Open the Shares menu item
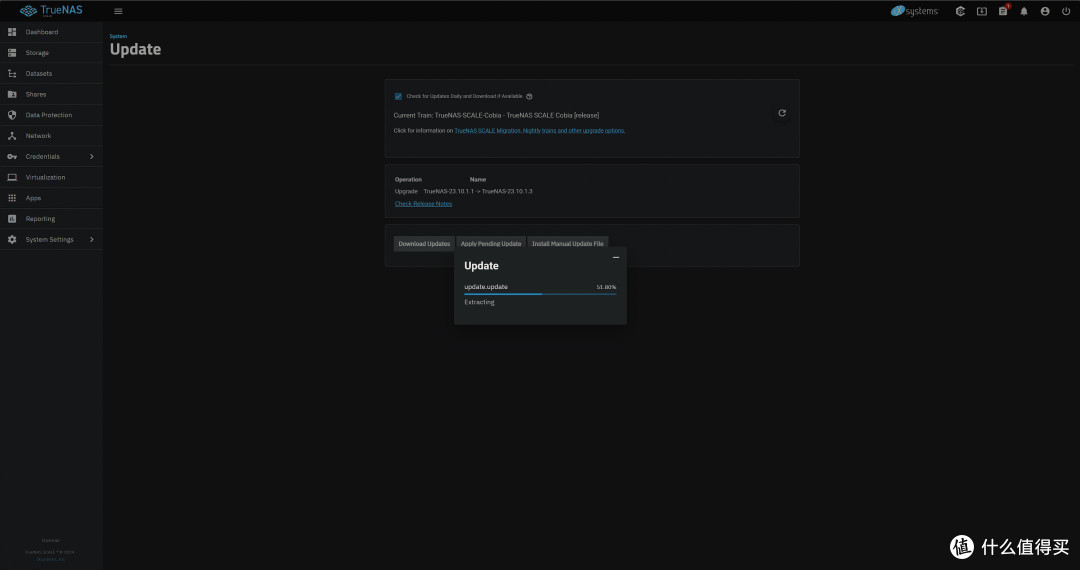The width and height of the screenshot is (1080, 570). click(x=51, y=94)
